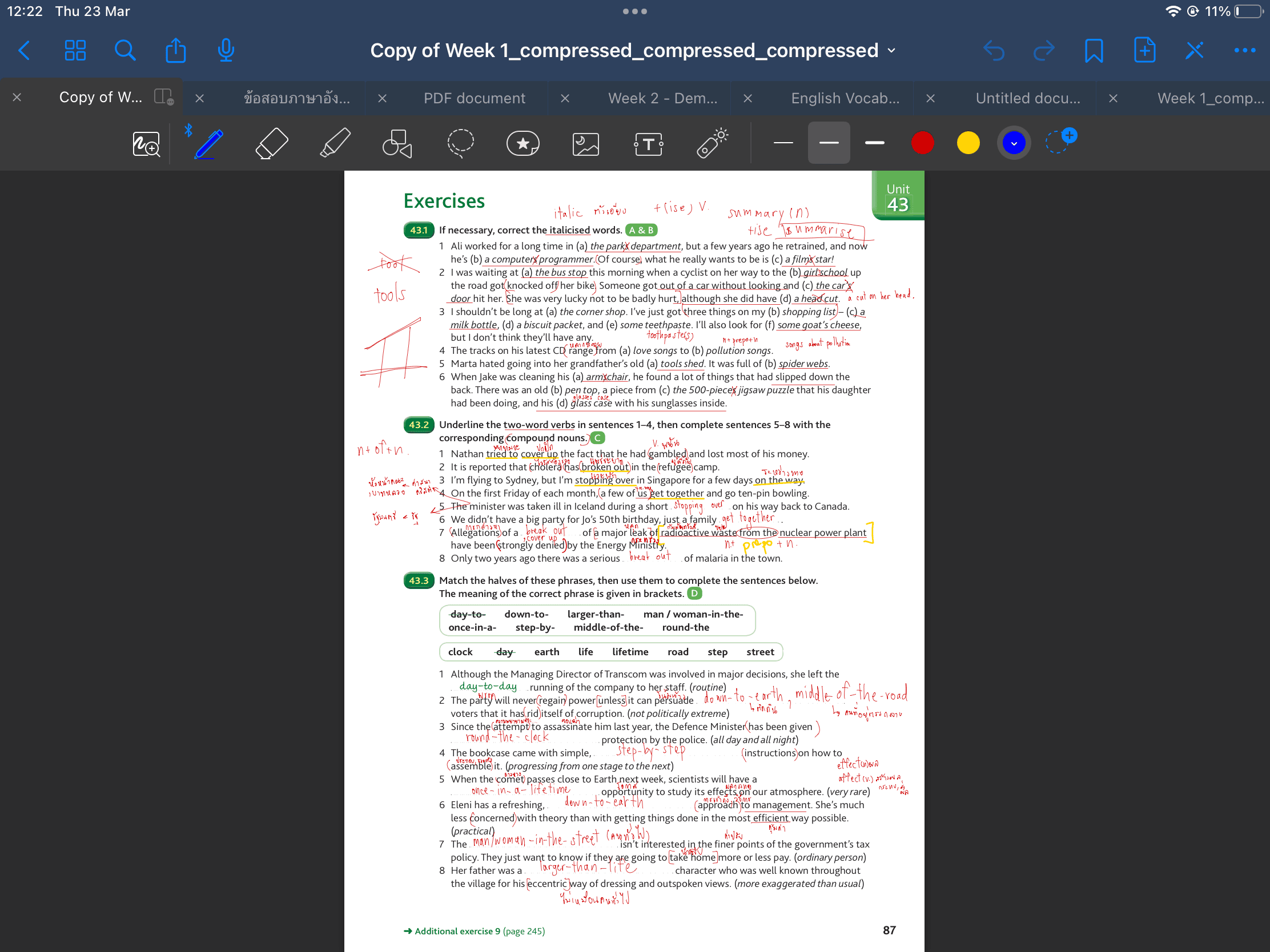The height and width of the screenshot is (952, 1270).
Task: Toggle read-only mode with crossed pen icon
Action: click(1194, 50)
